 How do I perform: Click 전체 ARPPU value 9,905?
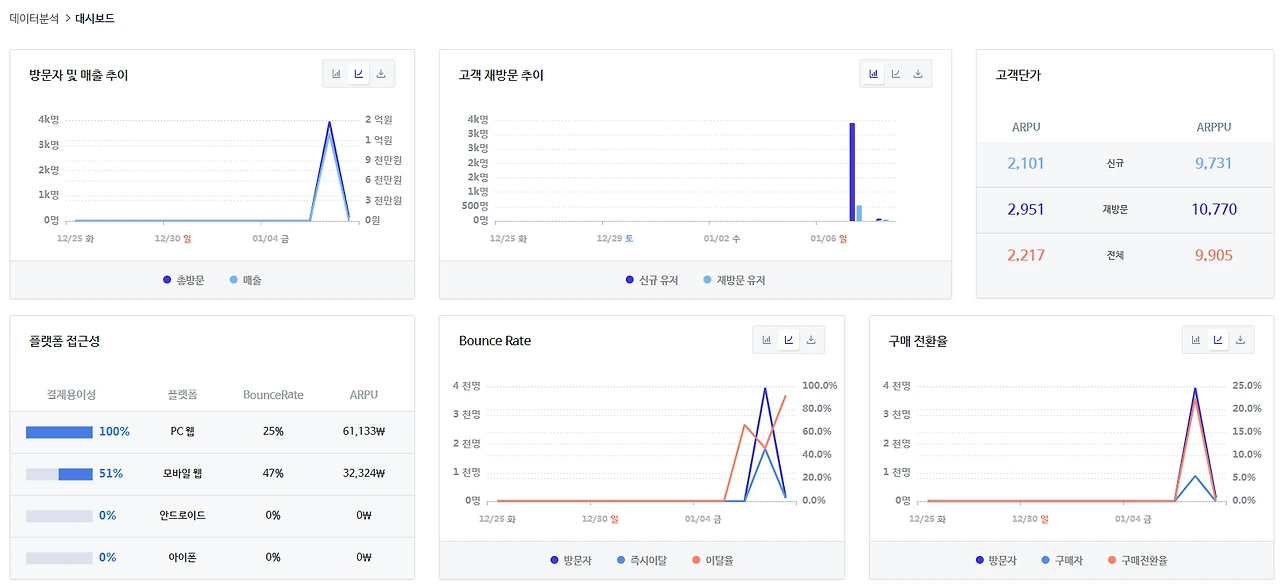pyautogui.click(x=1214, y=255)
